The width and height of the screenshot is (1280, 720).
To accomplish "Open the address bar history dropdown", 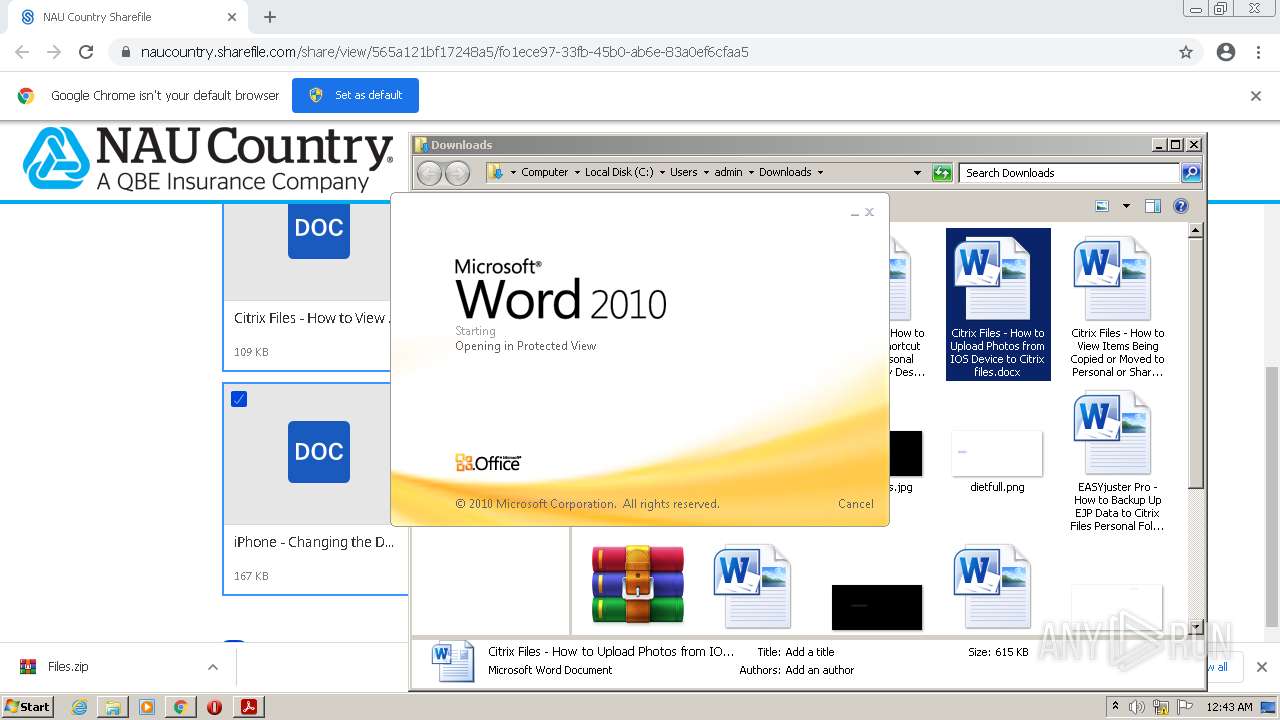I will click(x=917, y=173).
